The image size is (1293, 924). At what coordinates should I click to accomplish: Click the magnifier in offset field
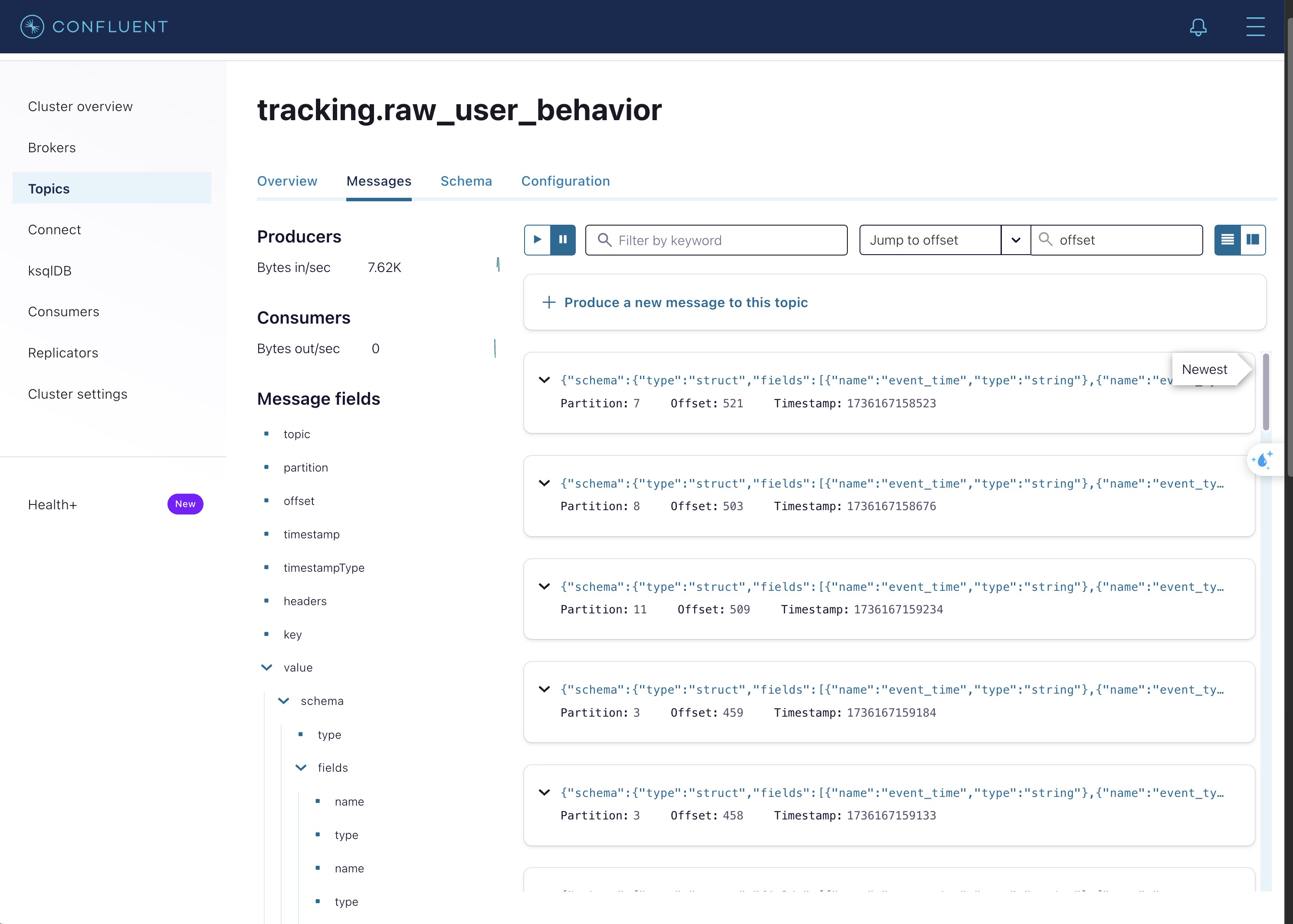1045,239
